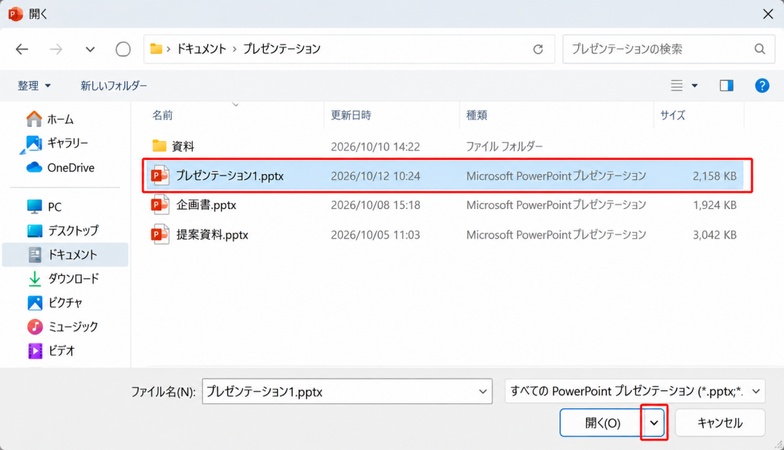Select ピクチャ in the navigation pane
The width and height of the screenshot is (784, 450).
55,302
